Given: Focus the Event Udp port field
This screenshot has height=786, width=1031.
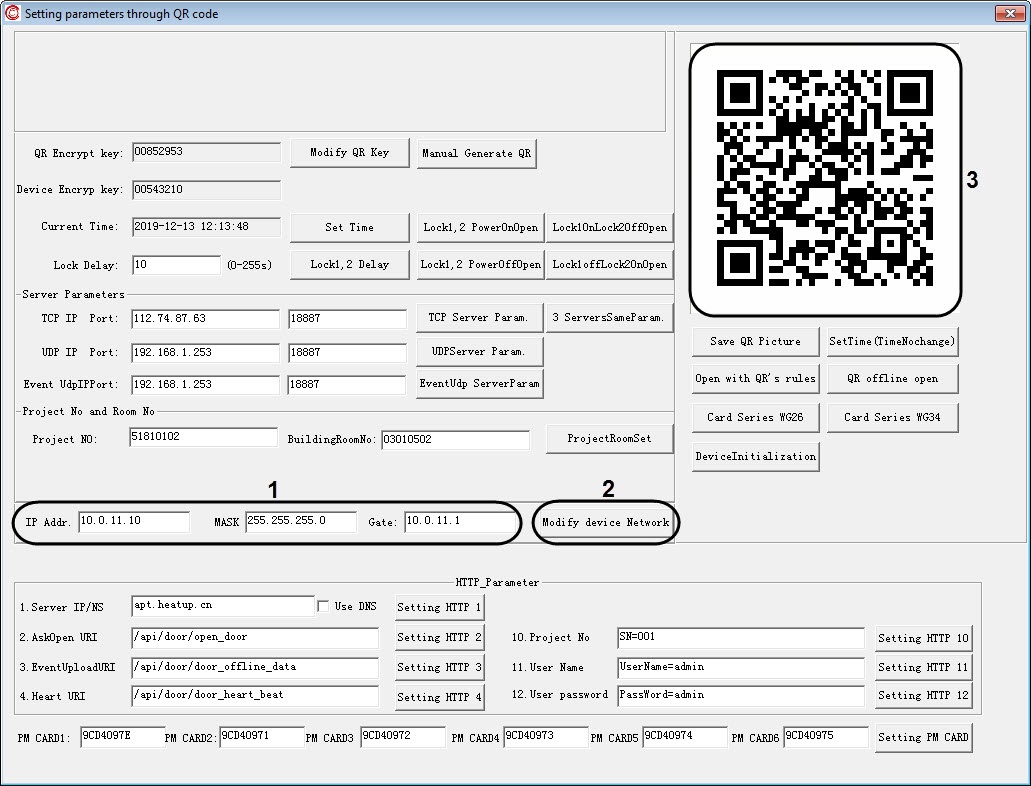Looking at the screenshot, I should [x=347, y=385].
